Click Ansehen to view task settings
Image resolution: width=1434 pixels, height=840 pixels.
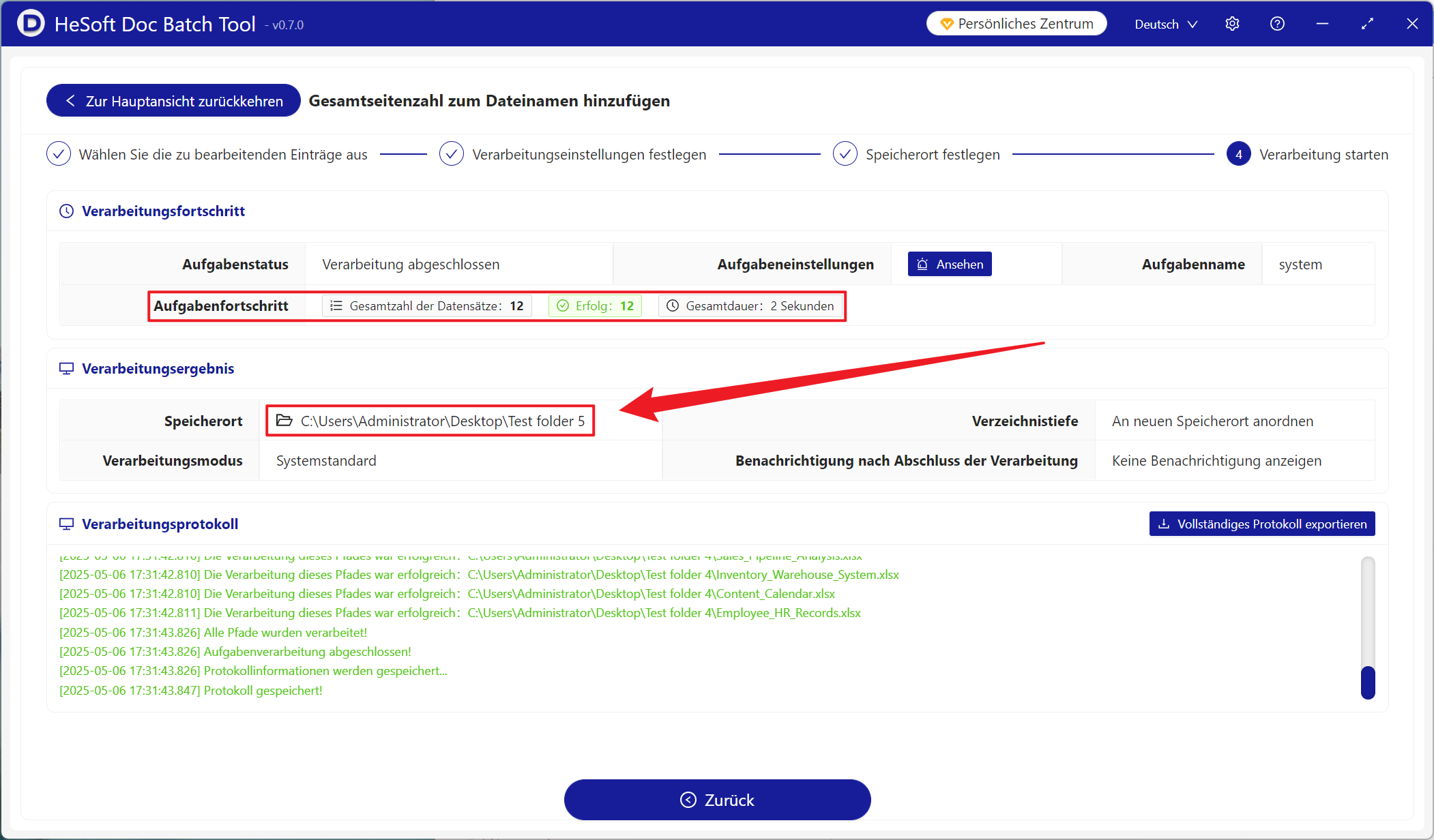(950, 264)
